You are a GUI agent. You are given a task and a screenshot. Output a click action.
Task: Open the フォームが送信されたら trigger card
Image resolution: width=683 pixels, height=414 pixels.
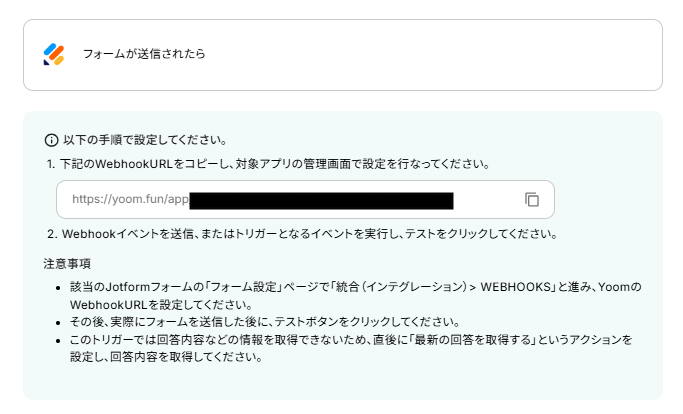coord(343,55)
